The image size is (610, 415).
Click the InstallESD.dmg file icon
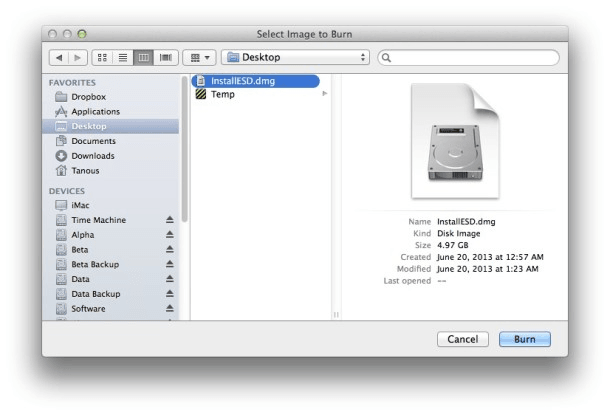[x=201, y=81]
